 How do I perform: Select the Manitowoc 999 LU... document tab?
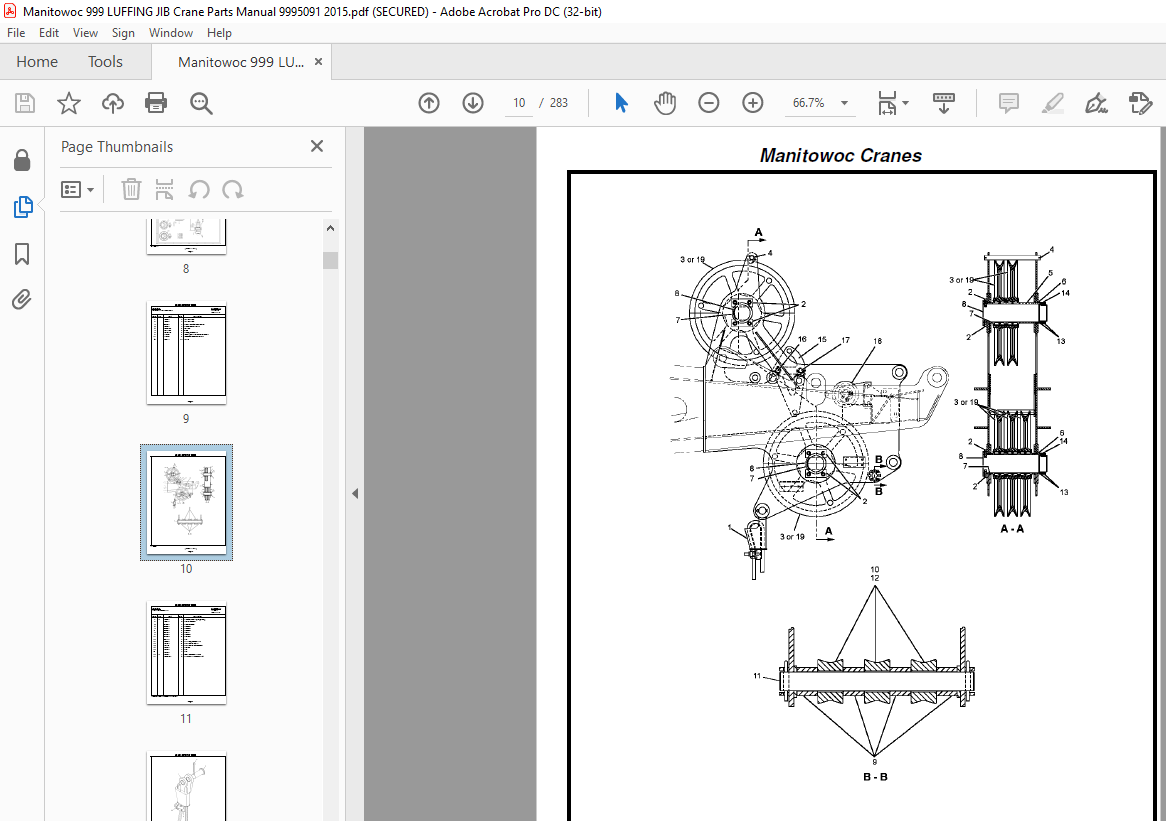[241, 62]
